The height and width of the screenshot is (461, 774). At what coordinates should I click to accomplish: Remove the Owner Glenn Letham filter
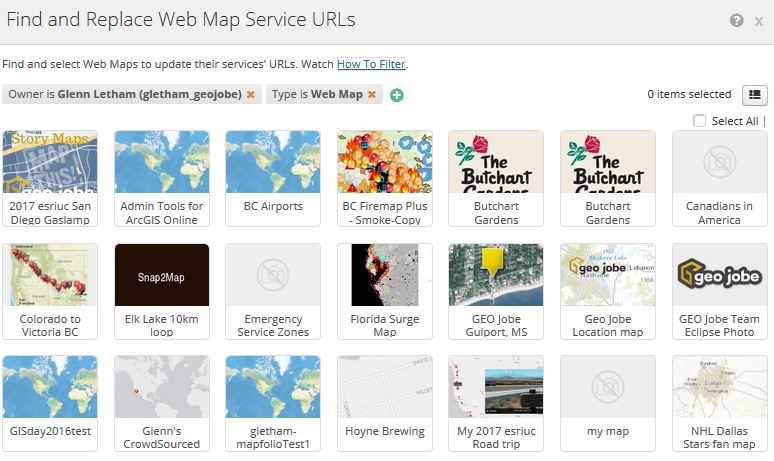pyautogui.click(x=251, y=95)
